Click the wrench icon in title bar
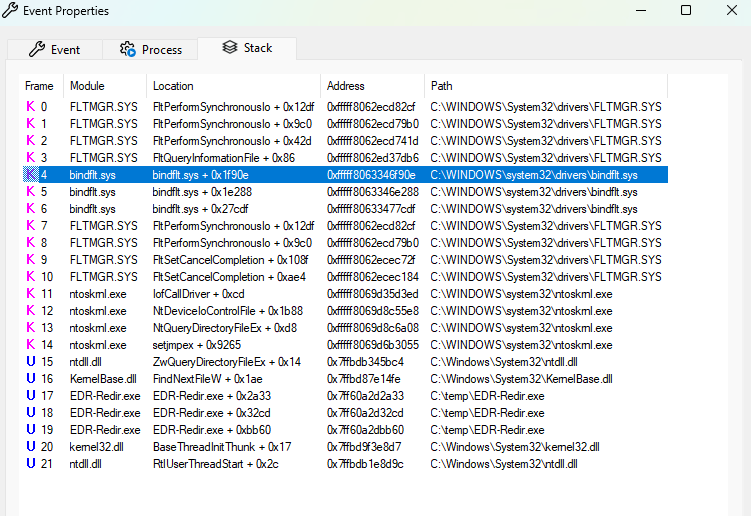The image size is (751, 516). point(11,11)
